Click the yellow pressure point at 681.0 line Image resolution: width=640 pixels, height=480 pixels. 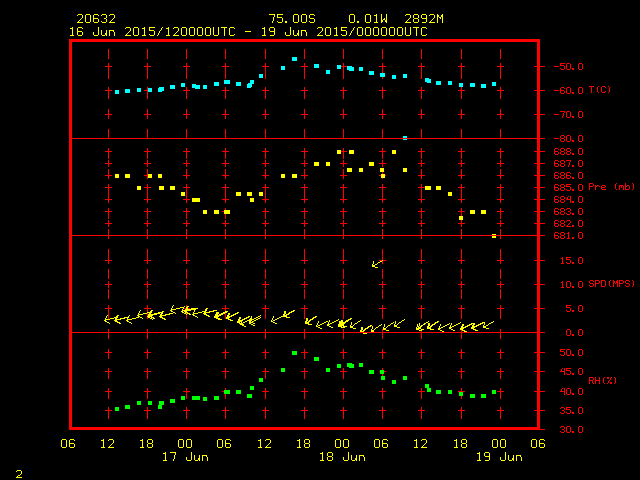point(494,236)
